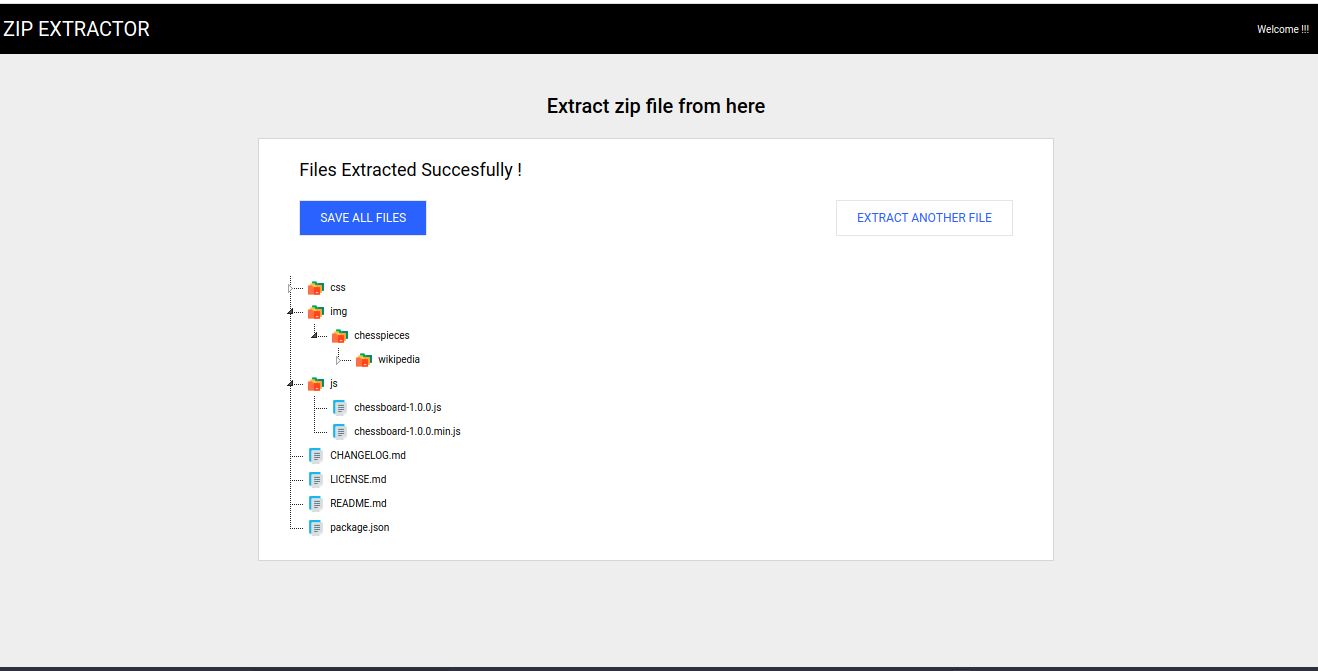Image resolution: width=1318 pixels, height=671 pixels.
Task: Click the img folder icon
Action: click(316, 311)
